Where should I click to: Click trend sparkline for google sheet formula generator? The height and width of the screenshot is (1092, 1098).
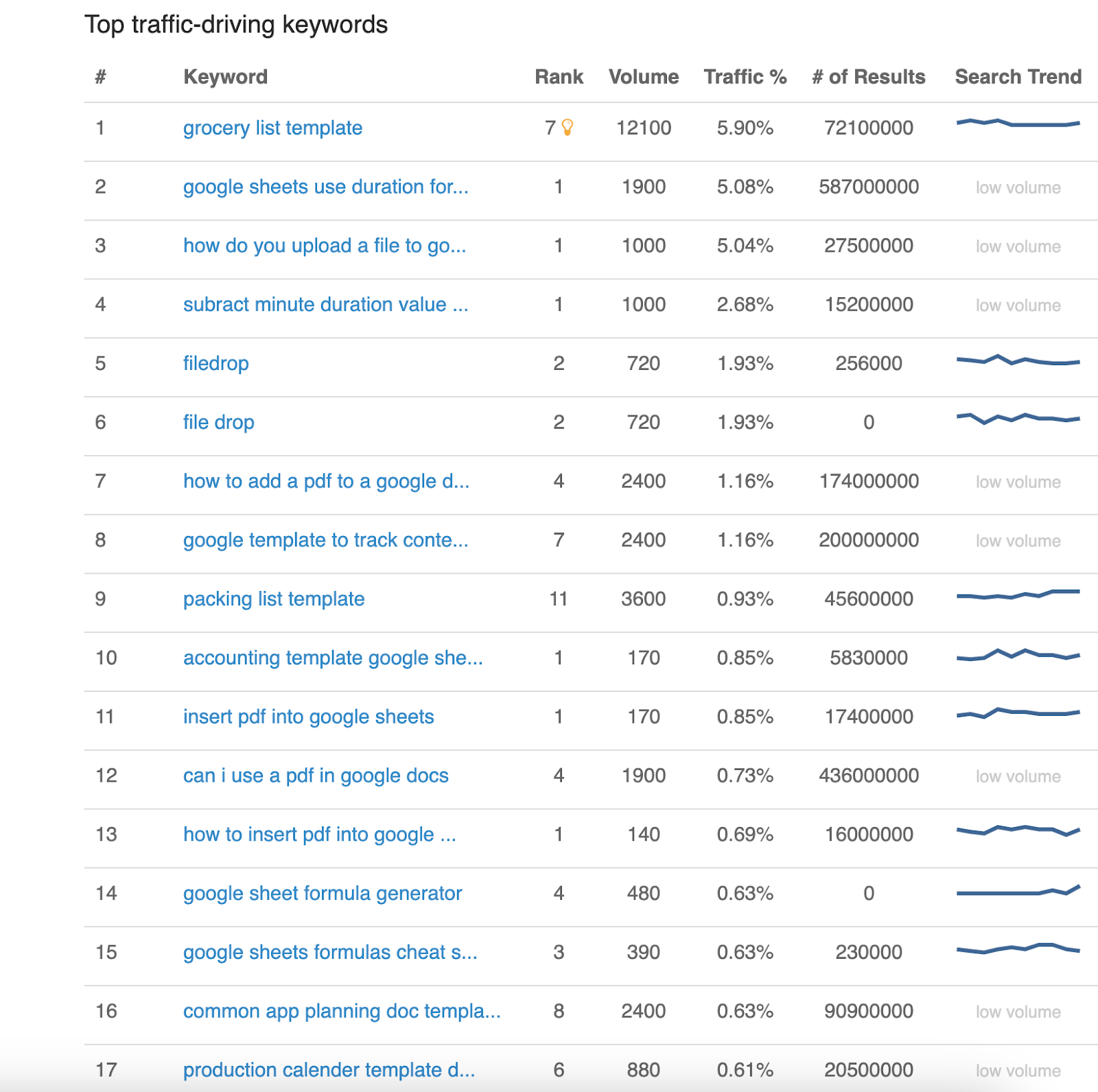[1018, 891]
